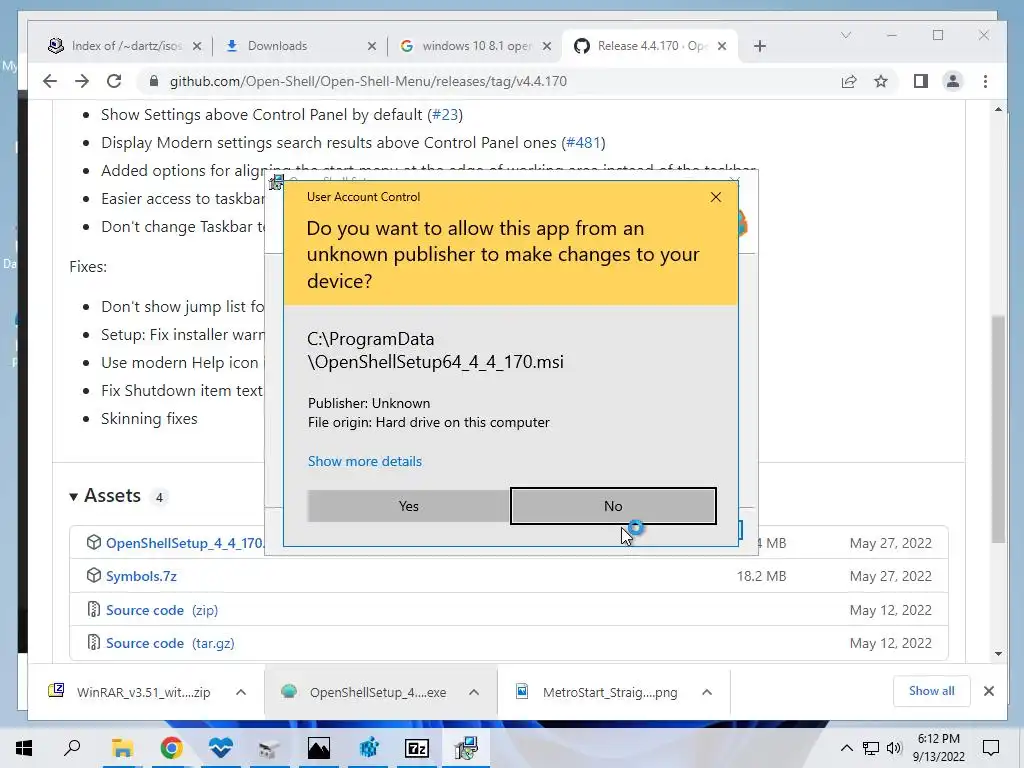Open Show more details link
Image resolution: width=1024 pixels, height=768 pixels.
[364, 461]
